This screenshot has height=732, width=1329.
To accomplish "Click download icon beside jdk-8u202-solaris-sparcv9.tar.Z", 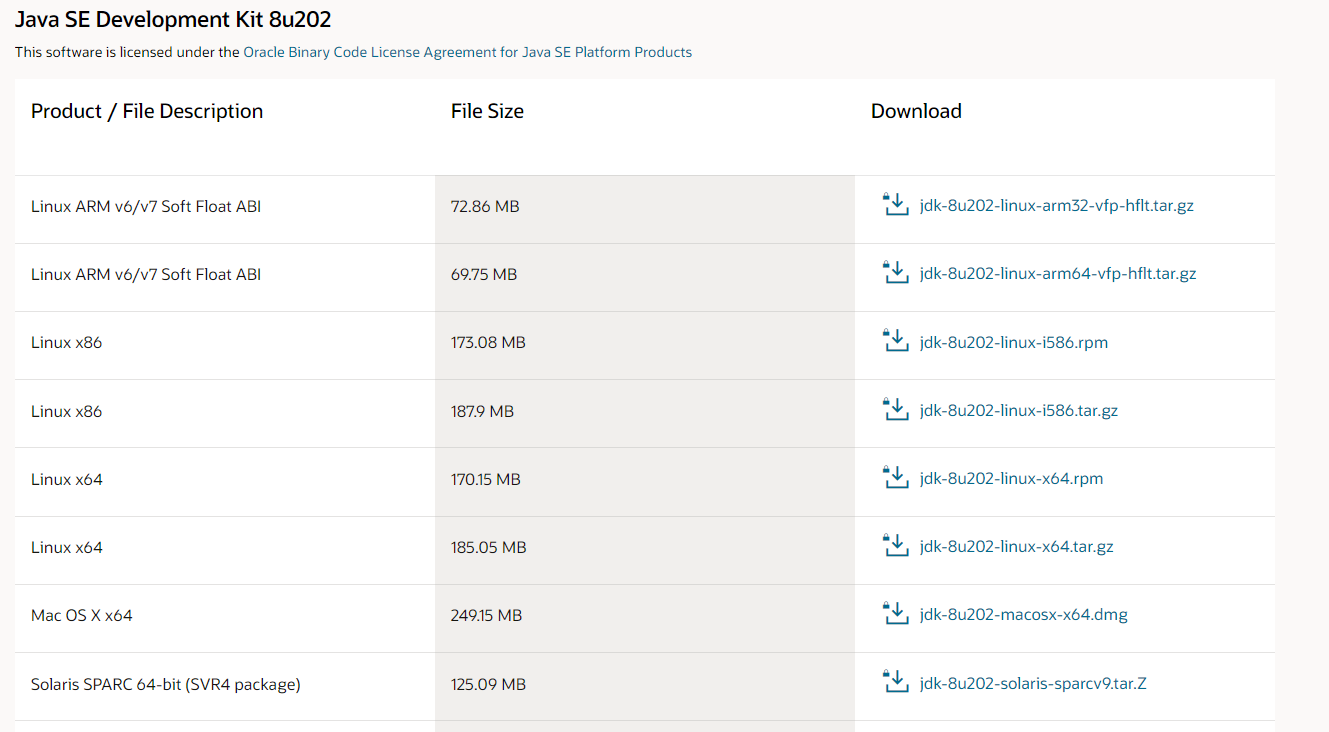I will pyautogui.click(x=895, y=683).
